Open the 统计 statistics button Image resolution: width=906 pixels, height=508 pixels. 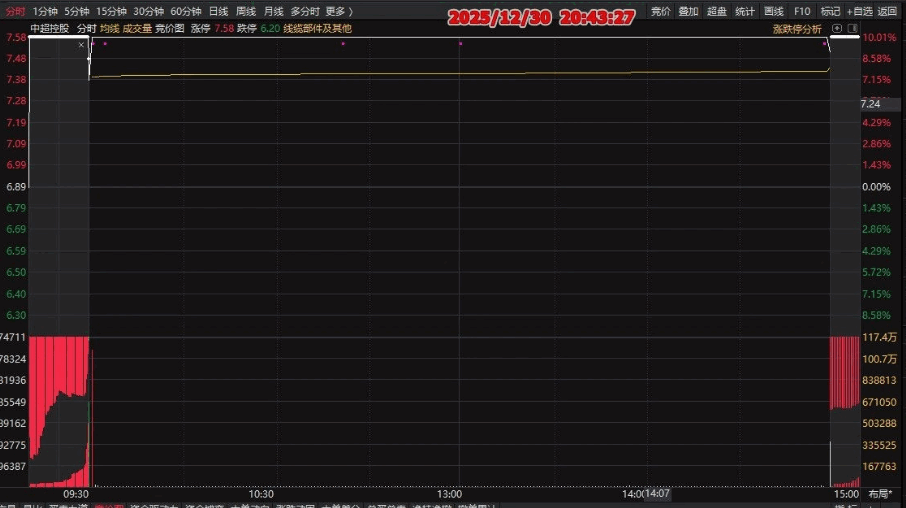[745, 12]
